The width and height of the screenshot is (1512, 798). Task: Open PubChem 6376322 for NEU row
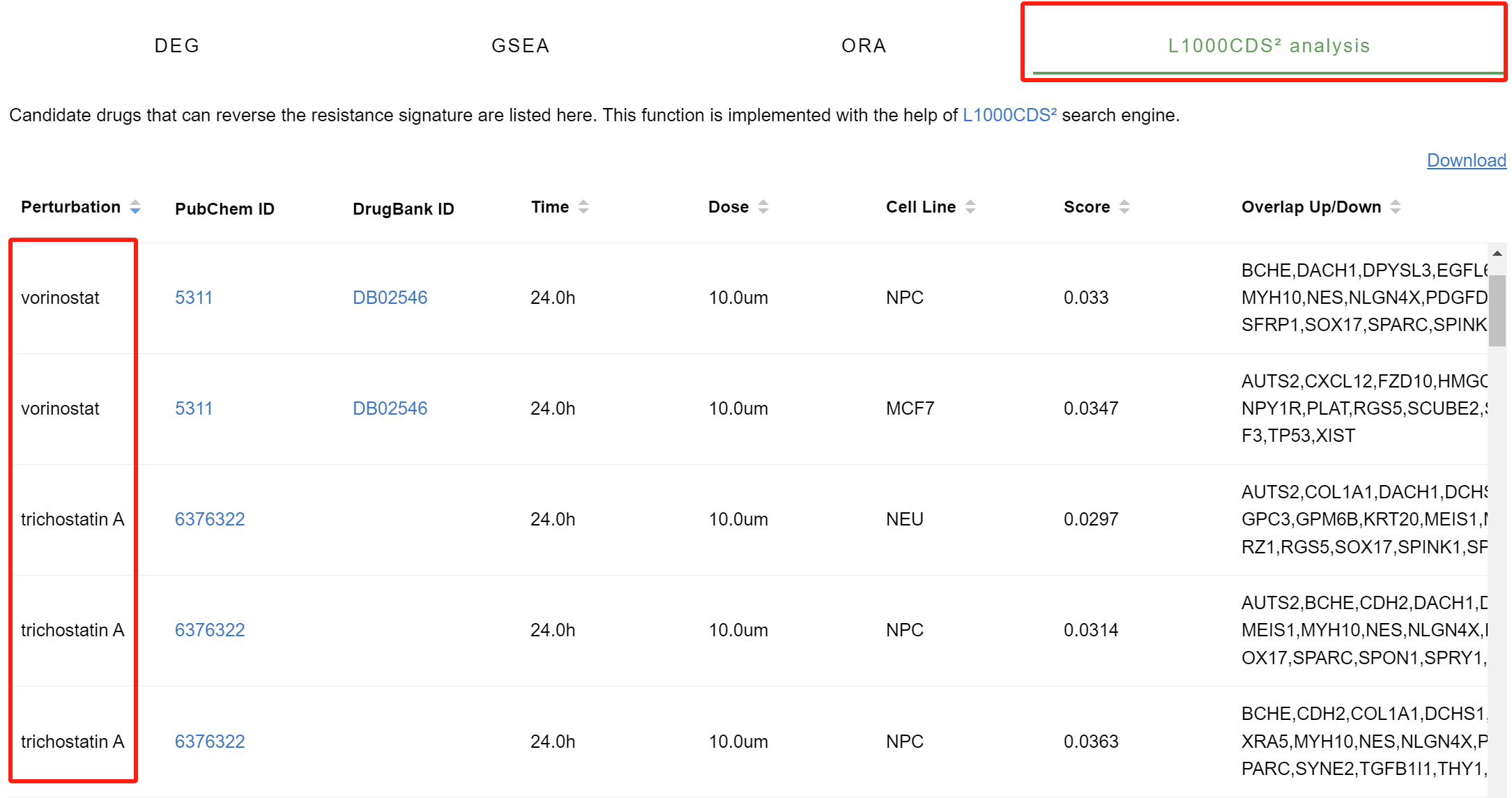point(210,519)
